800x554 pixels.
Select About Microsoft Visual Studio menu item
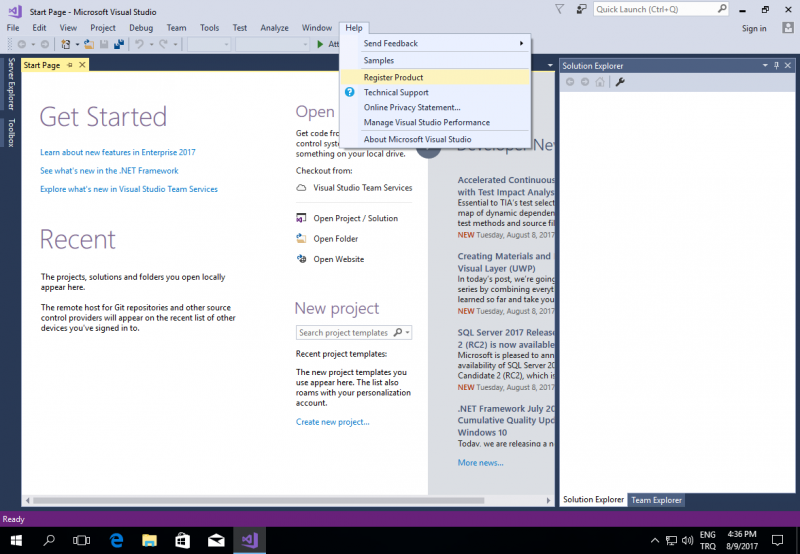click(x=435, y=139)
